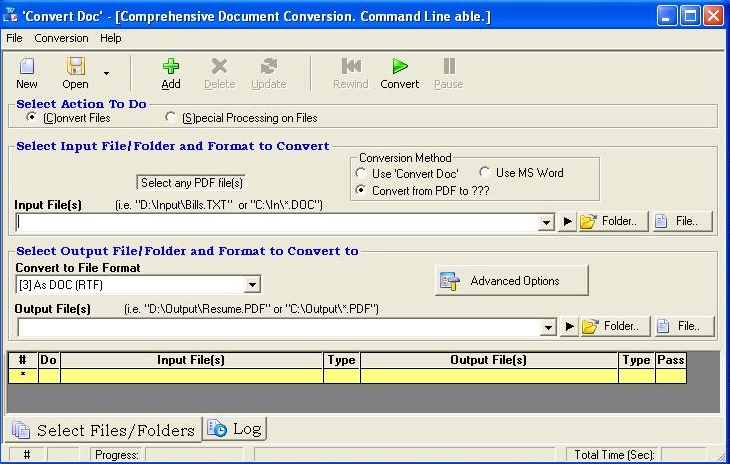Maximize the Convert Doc window

(x=690, y=16)
